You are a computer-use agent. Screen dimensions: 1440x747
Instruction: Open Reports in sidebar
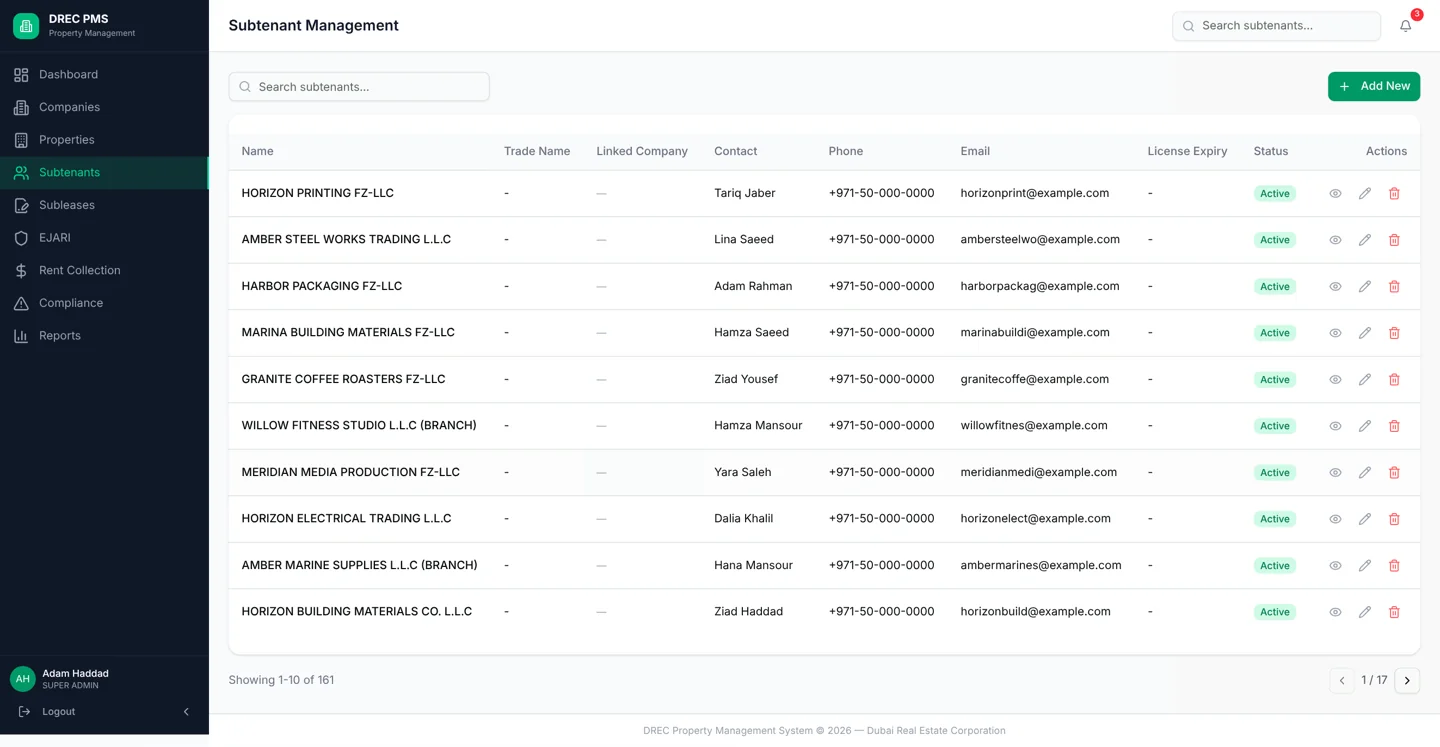[x=104, y=336]
